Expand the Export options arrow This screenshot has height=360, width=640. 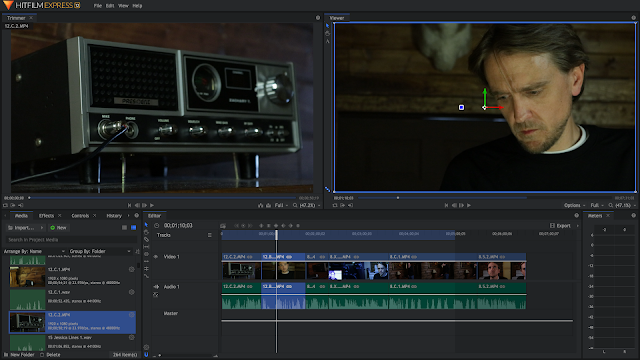pos(577,226)
